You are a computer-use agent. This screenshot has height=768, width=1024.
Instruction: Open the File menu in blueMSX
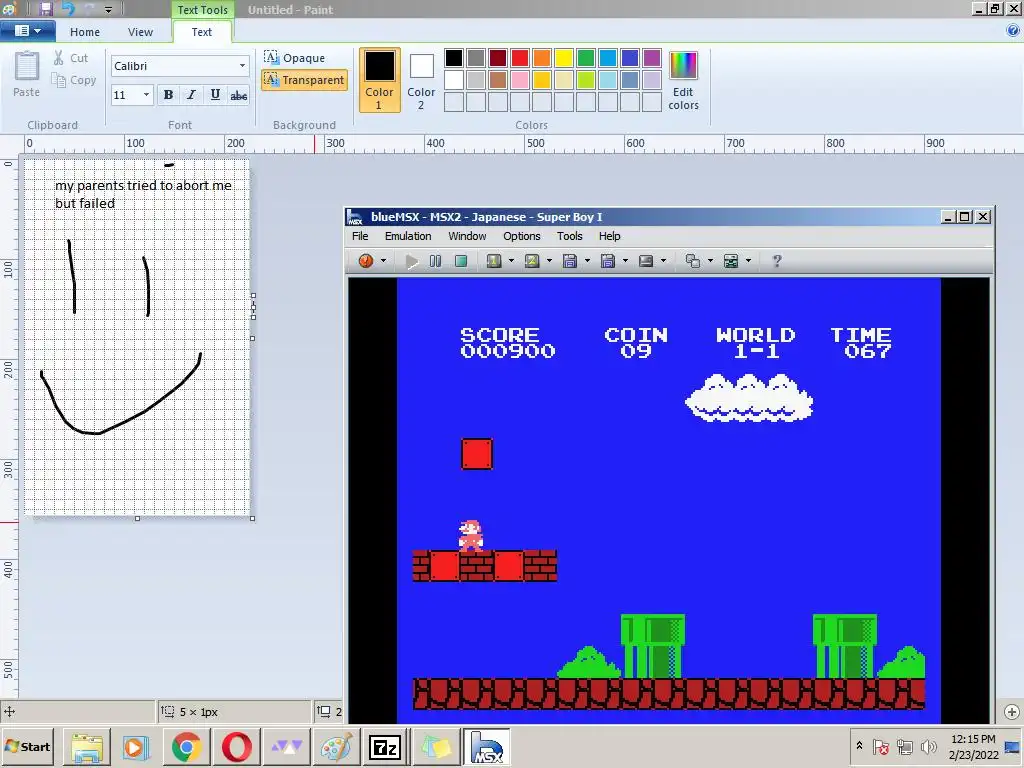click(360, 236)
